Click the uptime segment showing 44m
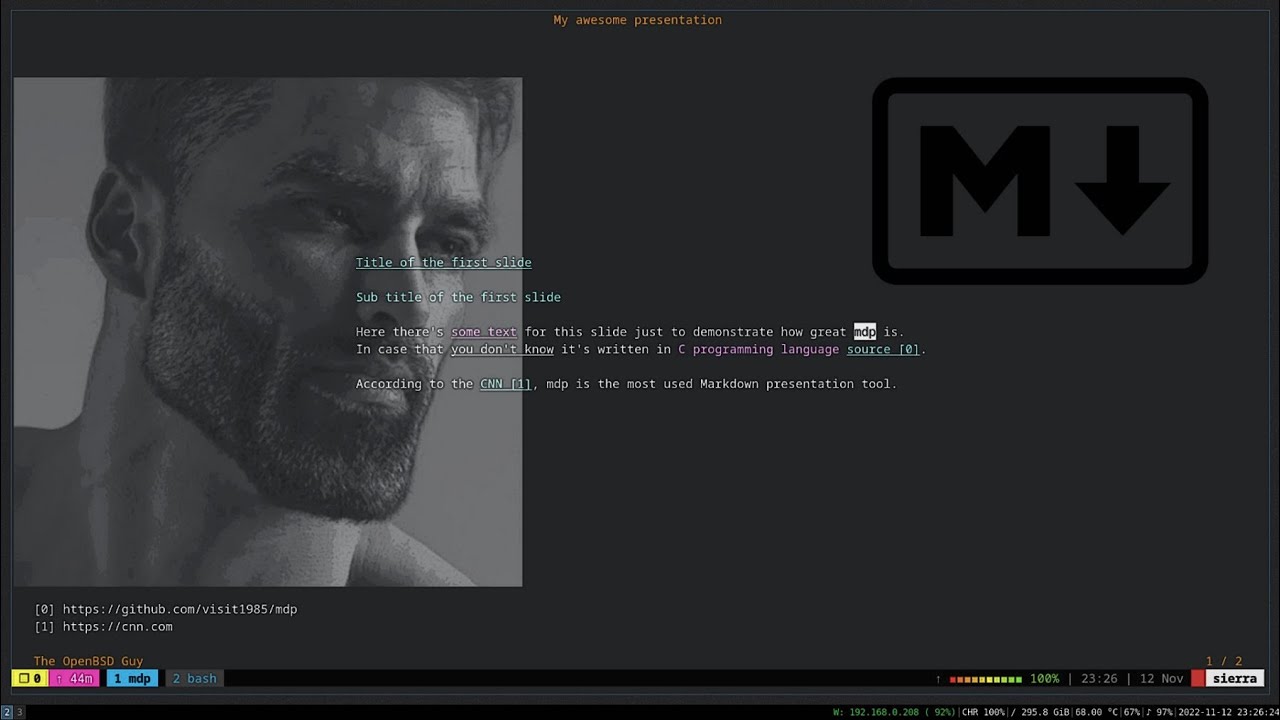Image resolution: width=1280 pixels, height=720 pixels. click(73, 679)
